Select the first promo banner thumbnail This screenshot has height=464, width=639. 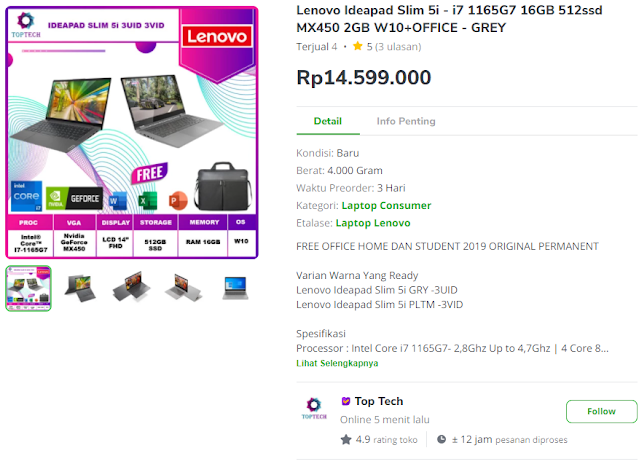29,288
